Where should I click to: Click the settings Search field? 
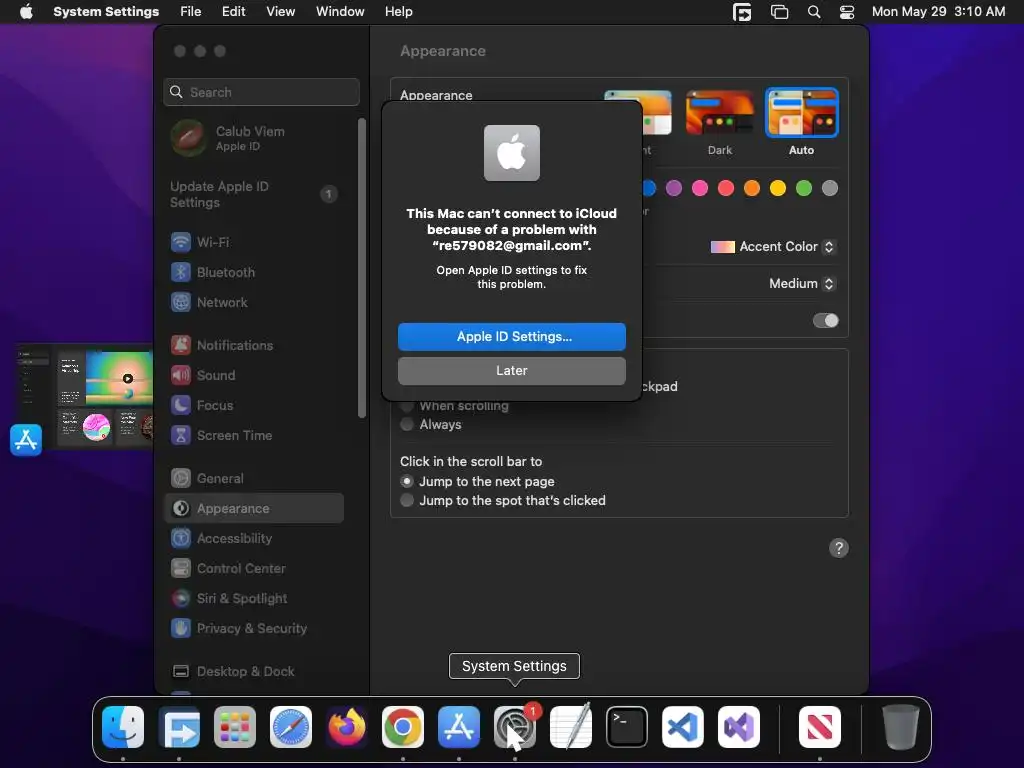[x=261, y=92]
